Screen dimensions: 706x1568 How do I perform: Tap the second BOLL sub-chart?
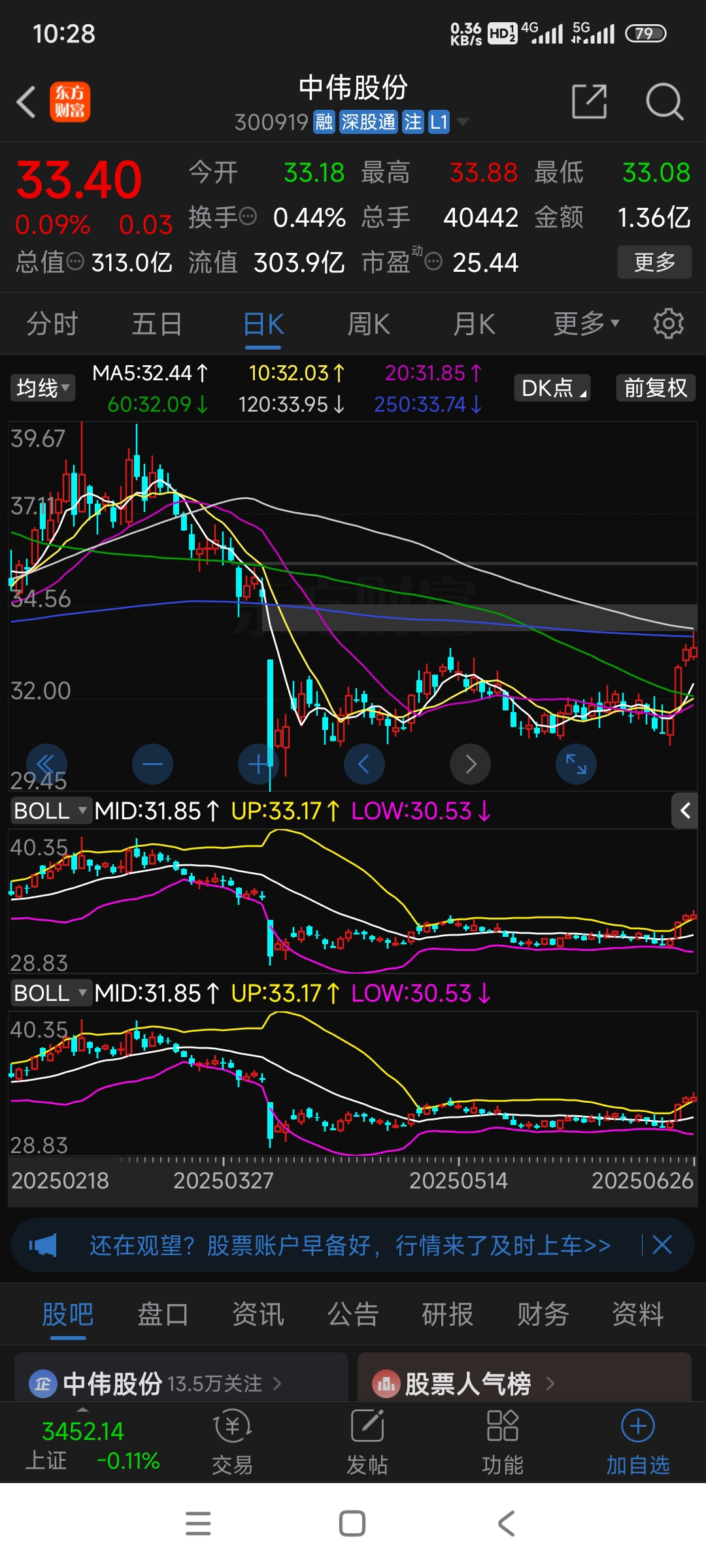[x=353, y=1083]
